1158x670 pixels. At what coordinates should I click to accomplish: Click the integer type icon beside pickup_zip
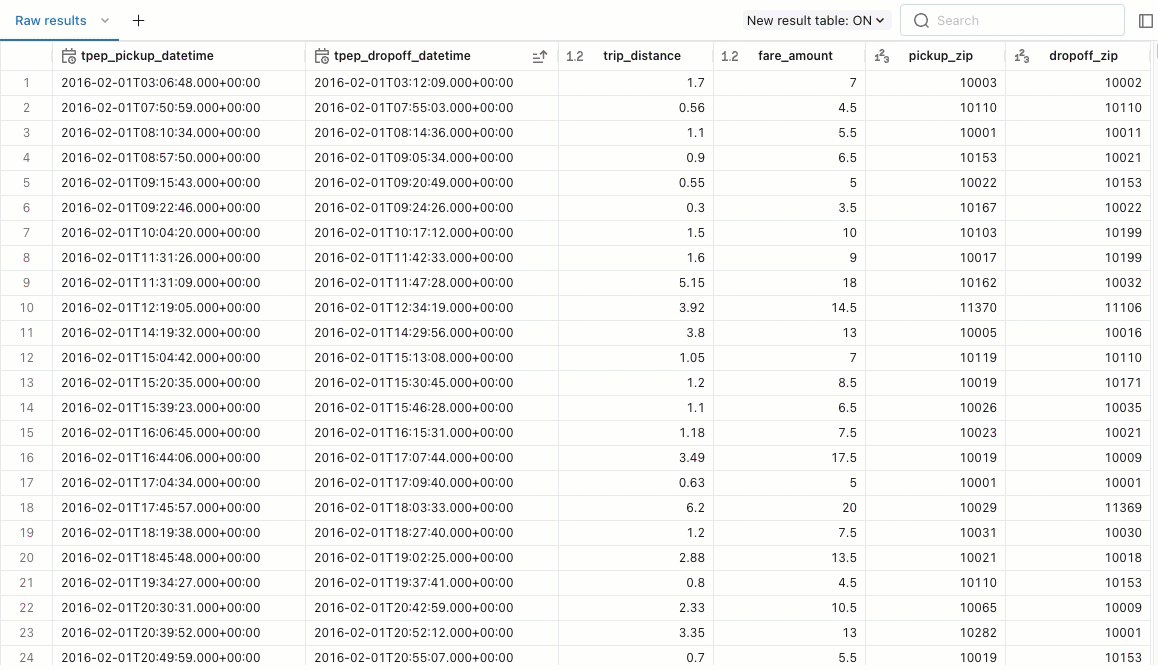[881, 56]
